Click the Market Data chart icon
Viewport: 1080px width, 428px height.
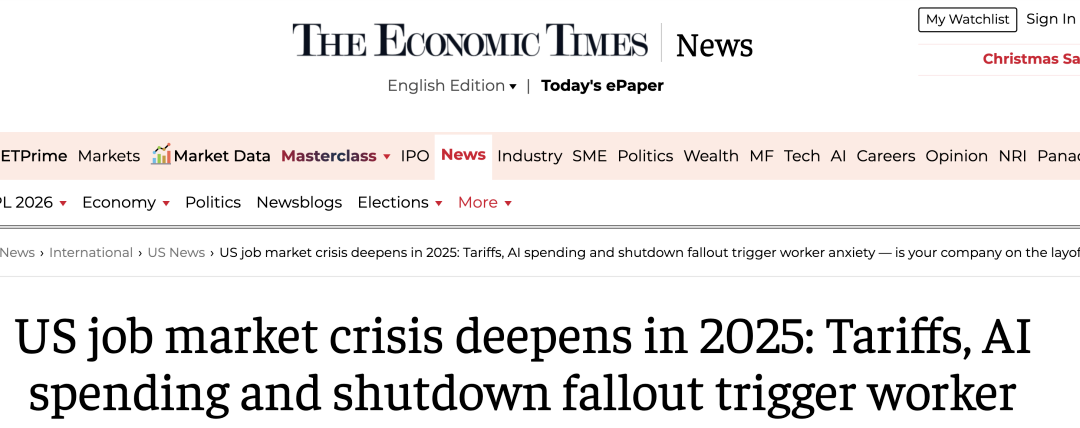click(161, 154)
